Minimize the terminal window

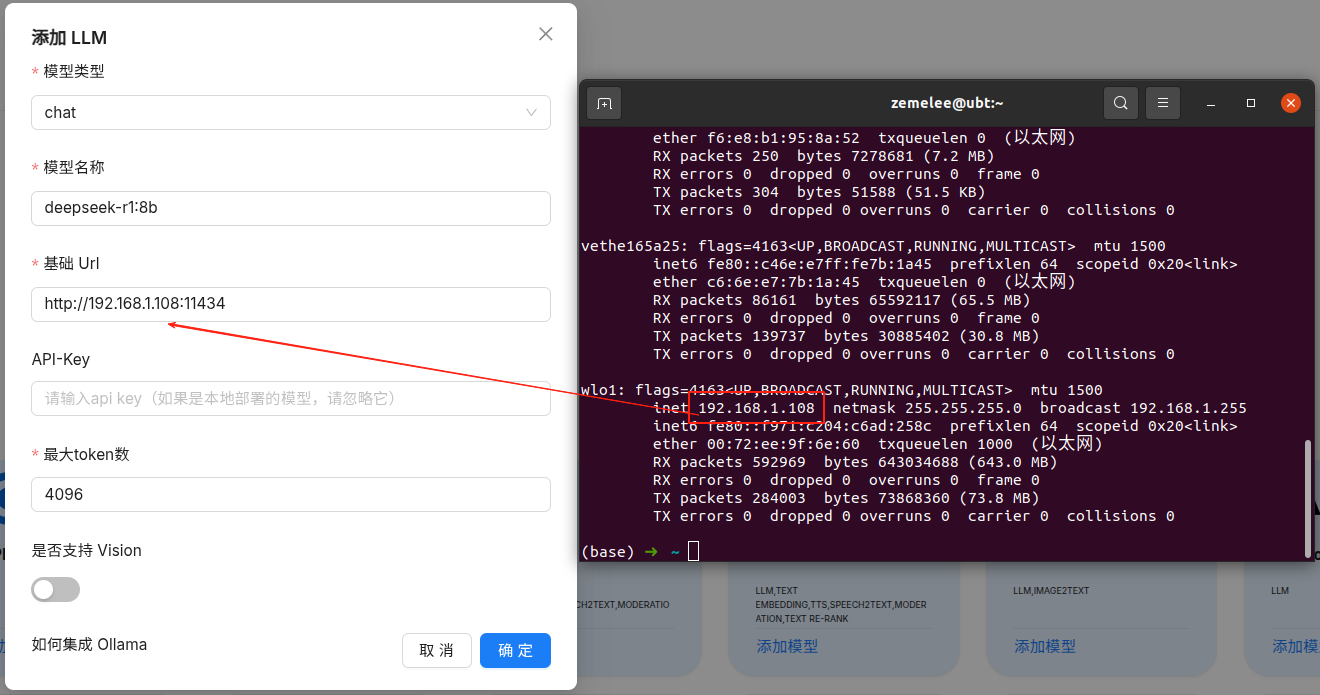pos(1211,103)
